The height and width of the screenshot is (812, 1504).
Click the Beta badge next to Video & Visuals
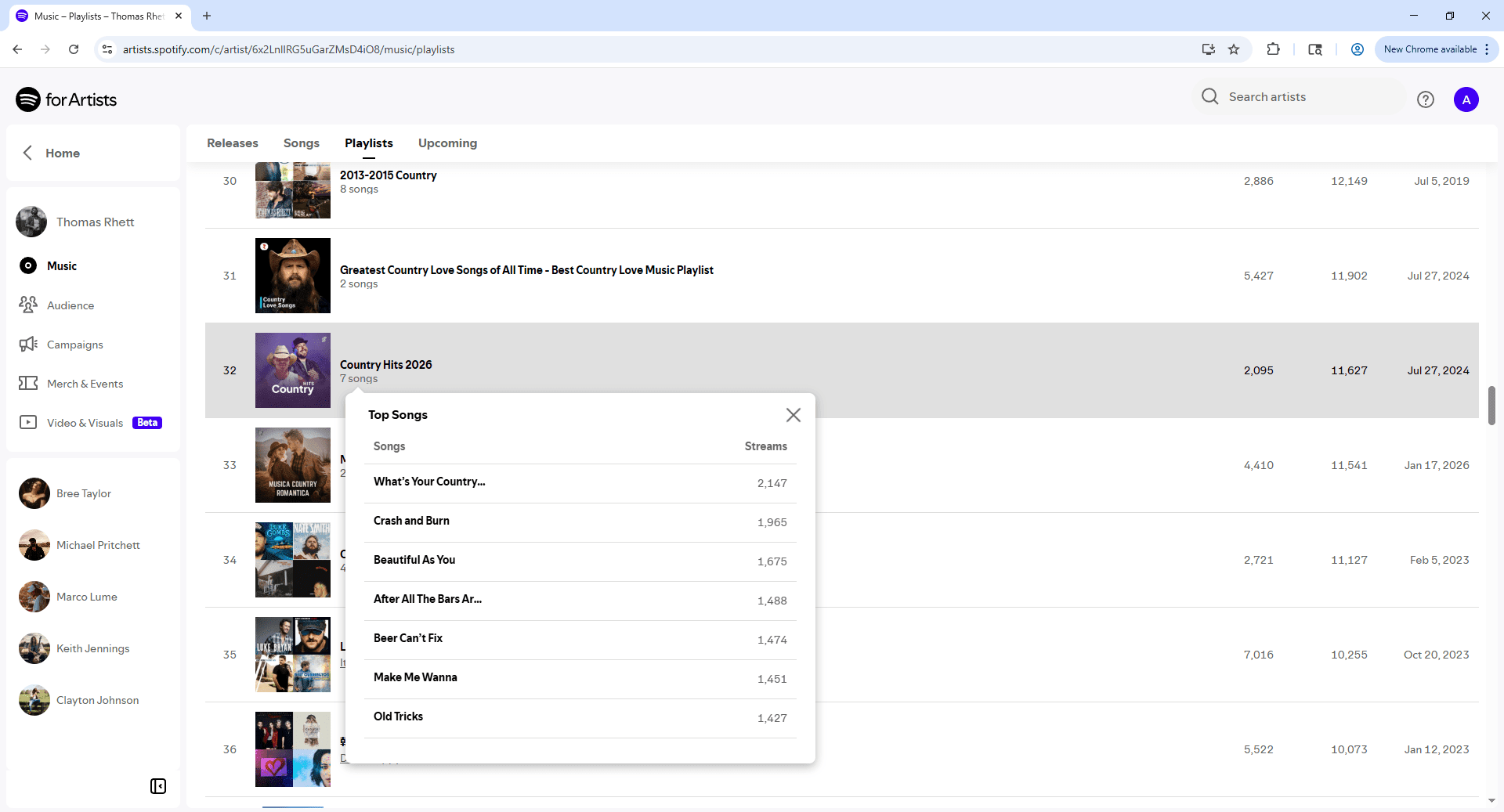coord(147,422)
